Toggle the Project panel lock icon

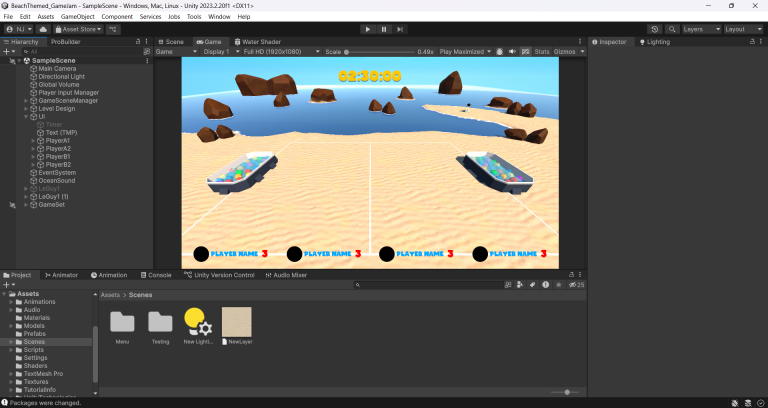click(x=572, y=275)
